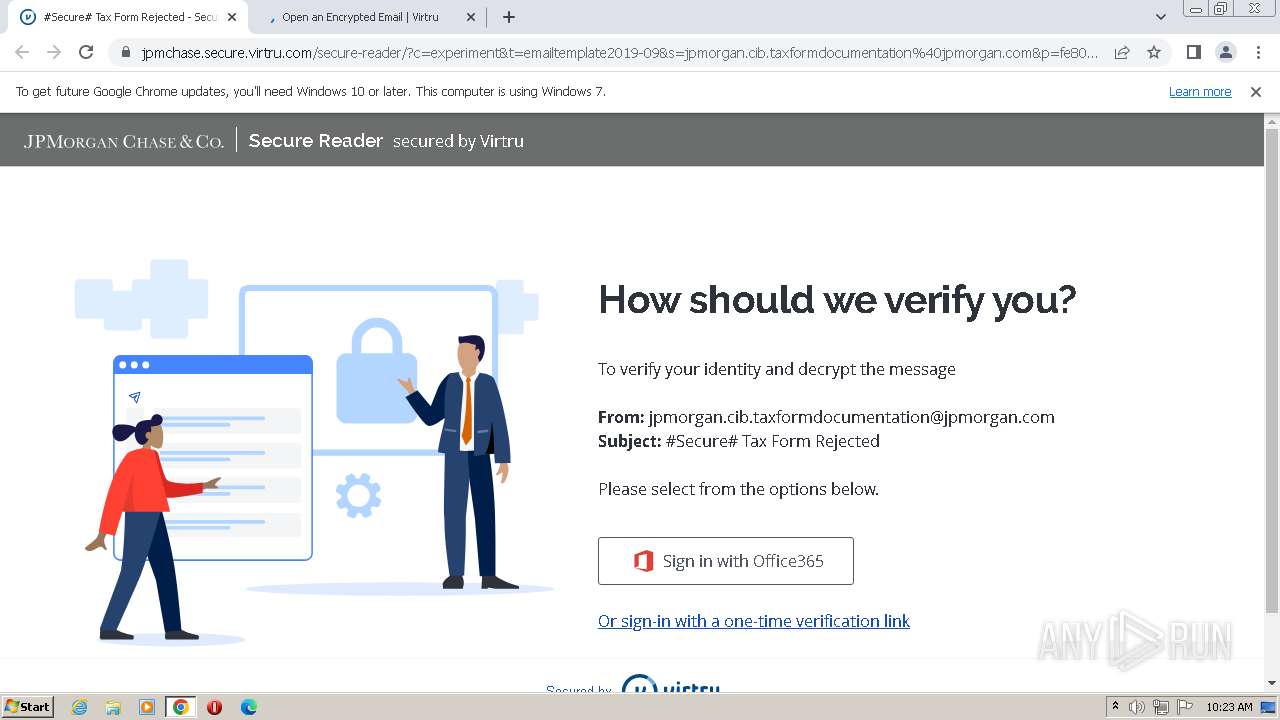Open the red Opera-style taskbar icon
The height and width of the screenshot is (720, 1280).
click(x=214, y=707)
